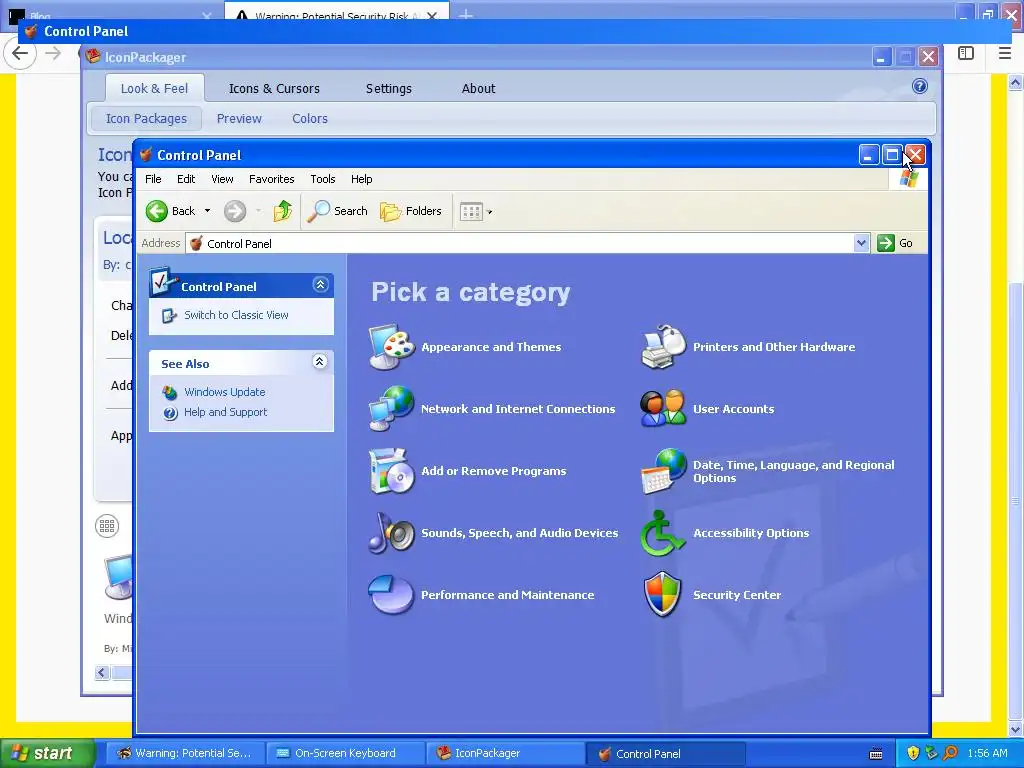1024x768 pixels.
Task: Click the tray security shield icon
Action: pyautogui.click(x=913, y=753)
